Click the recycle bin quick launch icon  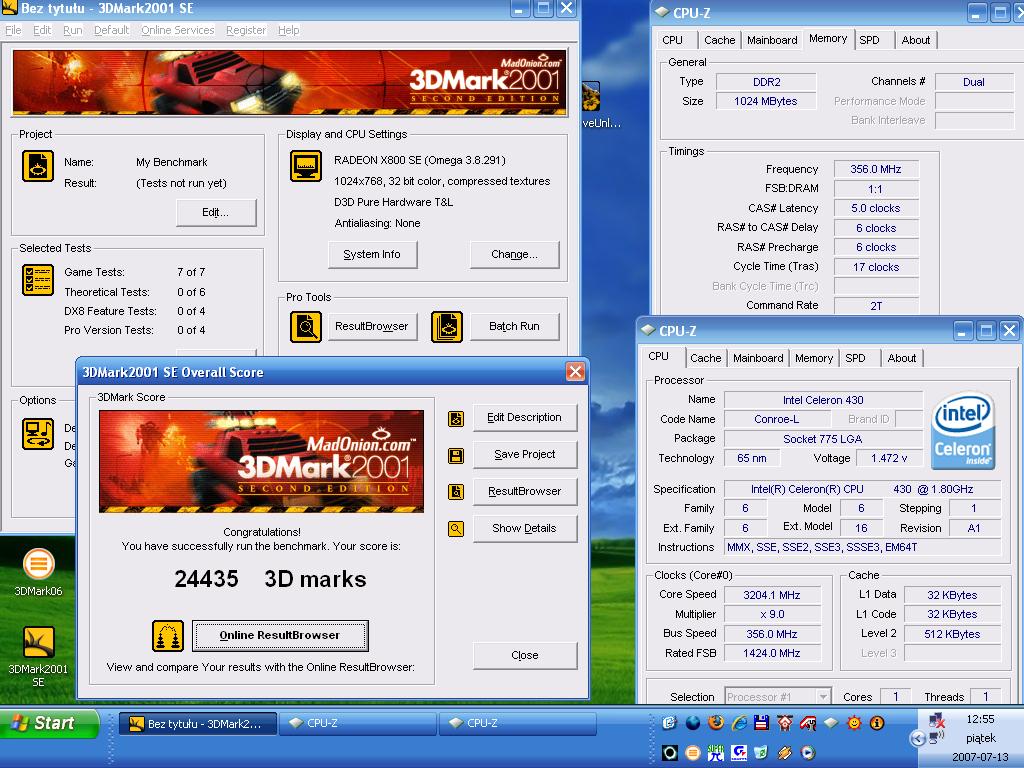click(761, 753)
